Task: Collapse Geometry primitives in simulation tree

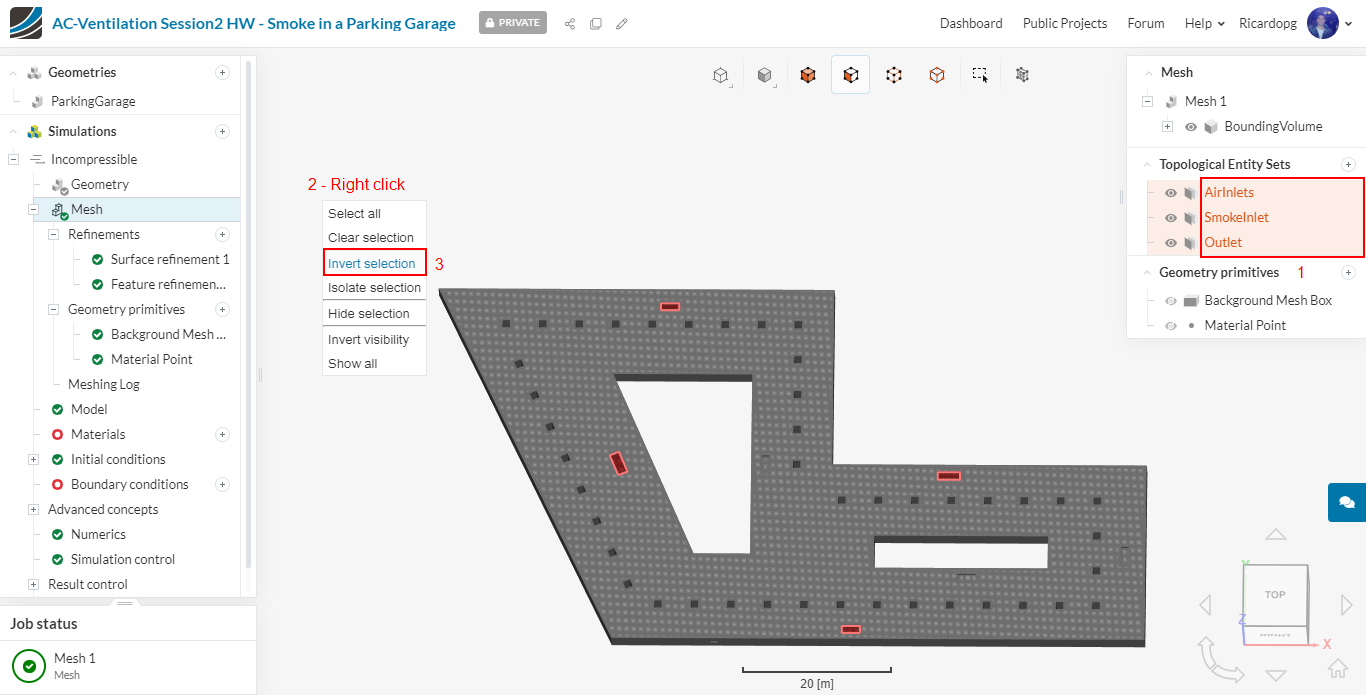Action: pyautogui.click(x=53, y=309)
